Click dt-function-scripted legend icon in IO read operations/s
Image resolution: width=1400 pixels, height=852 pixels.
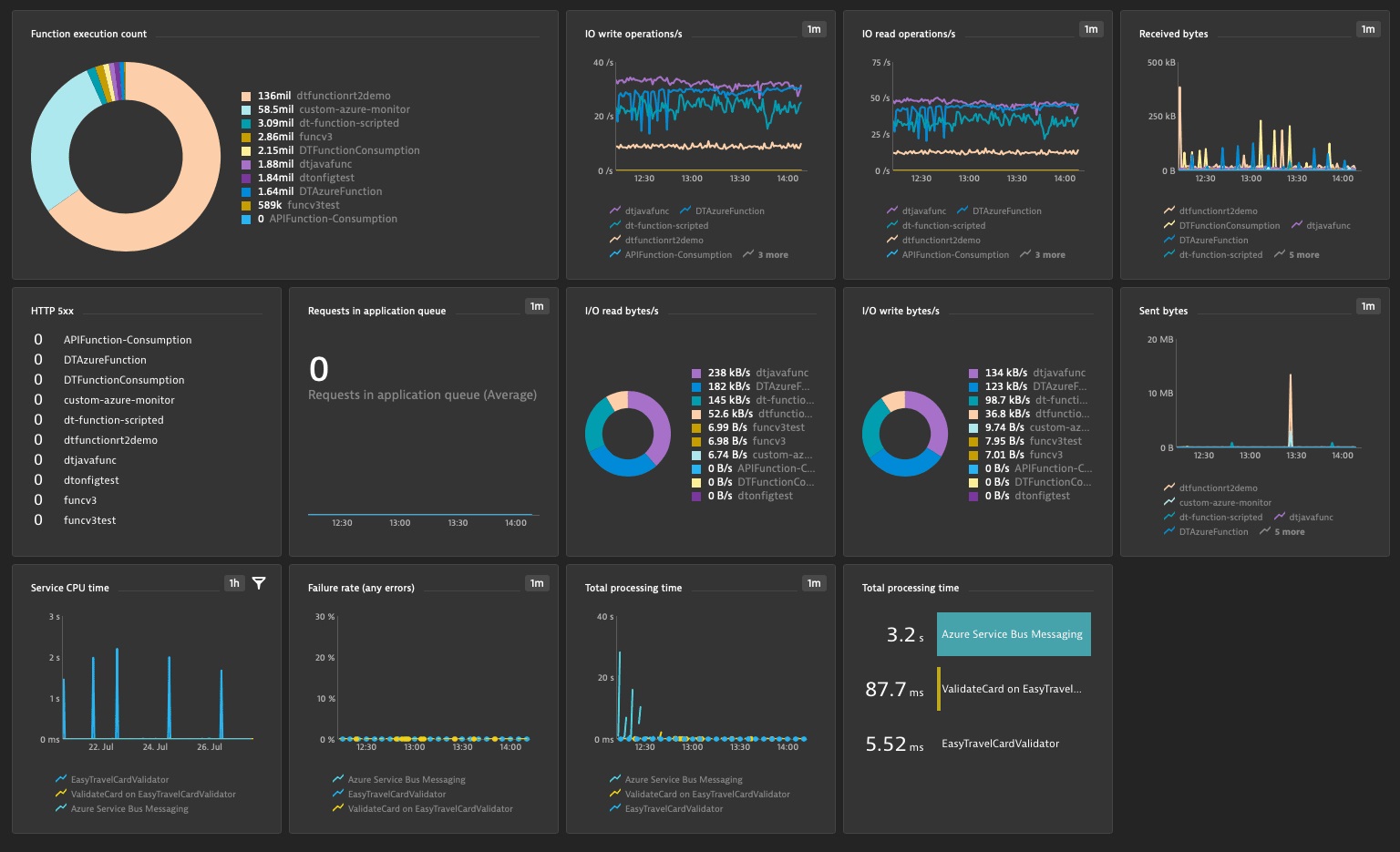892,226
